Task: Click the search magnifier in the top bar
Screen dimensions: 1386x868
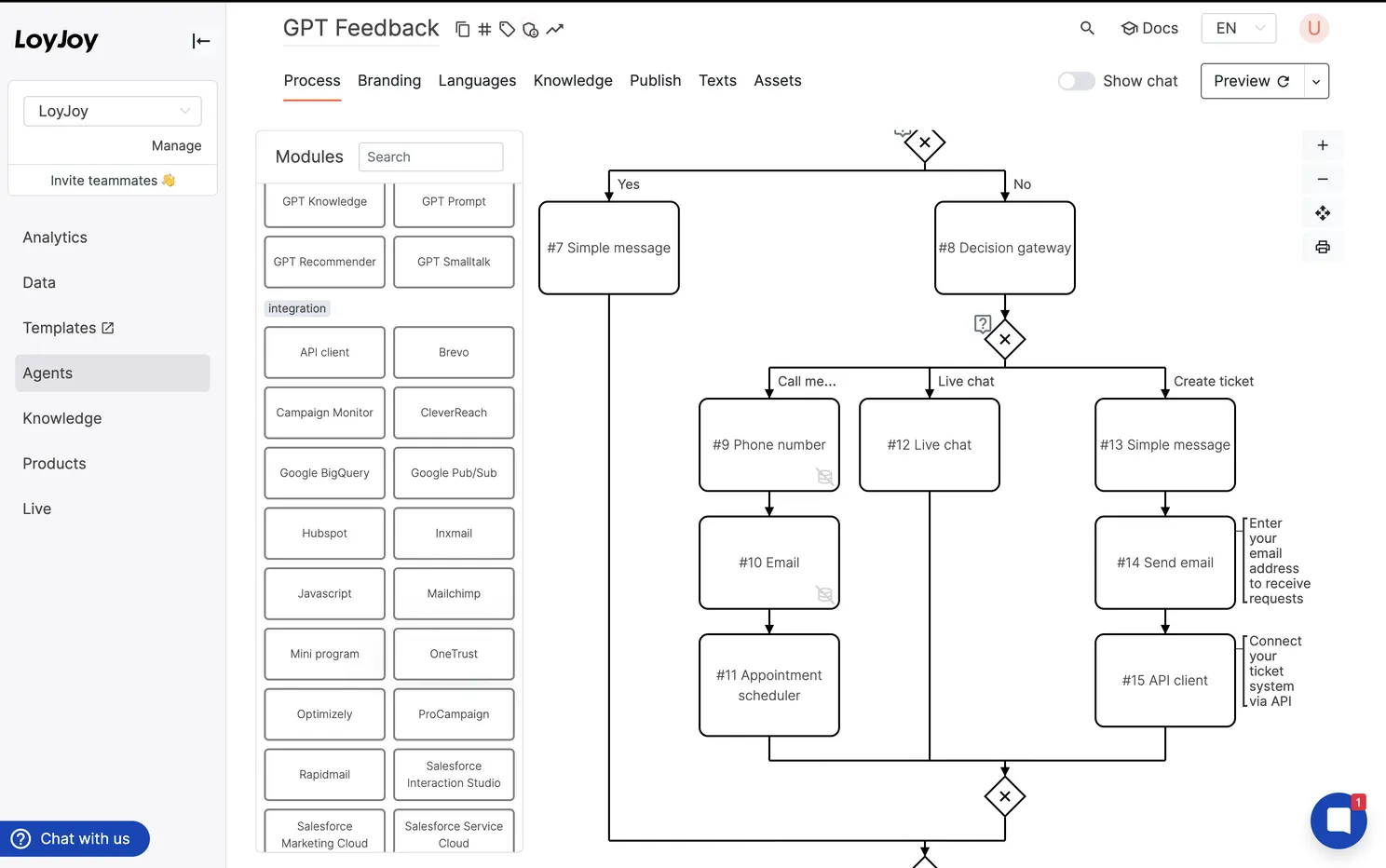Action: pos(1086,28)
